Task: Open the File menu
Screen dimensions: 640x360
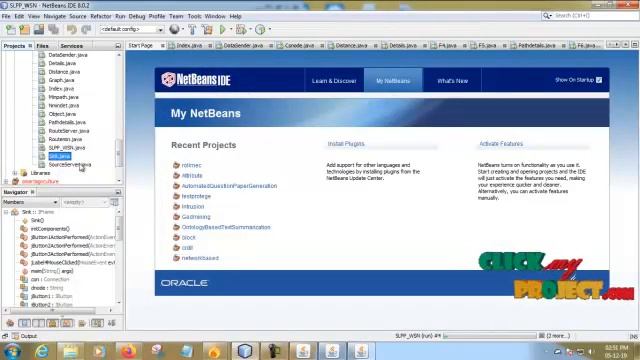Action: click(6, 16)
